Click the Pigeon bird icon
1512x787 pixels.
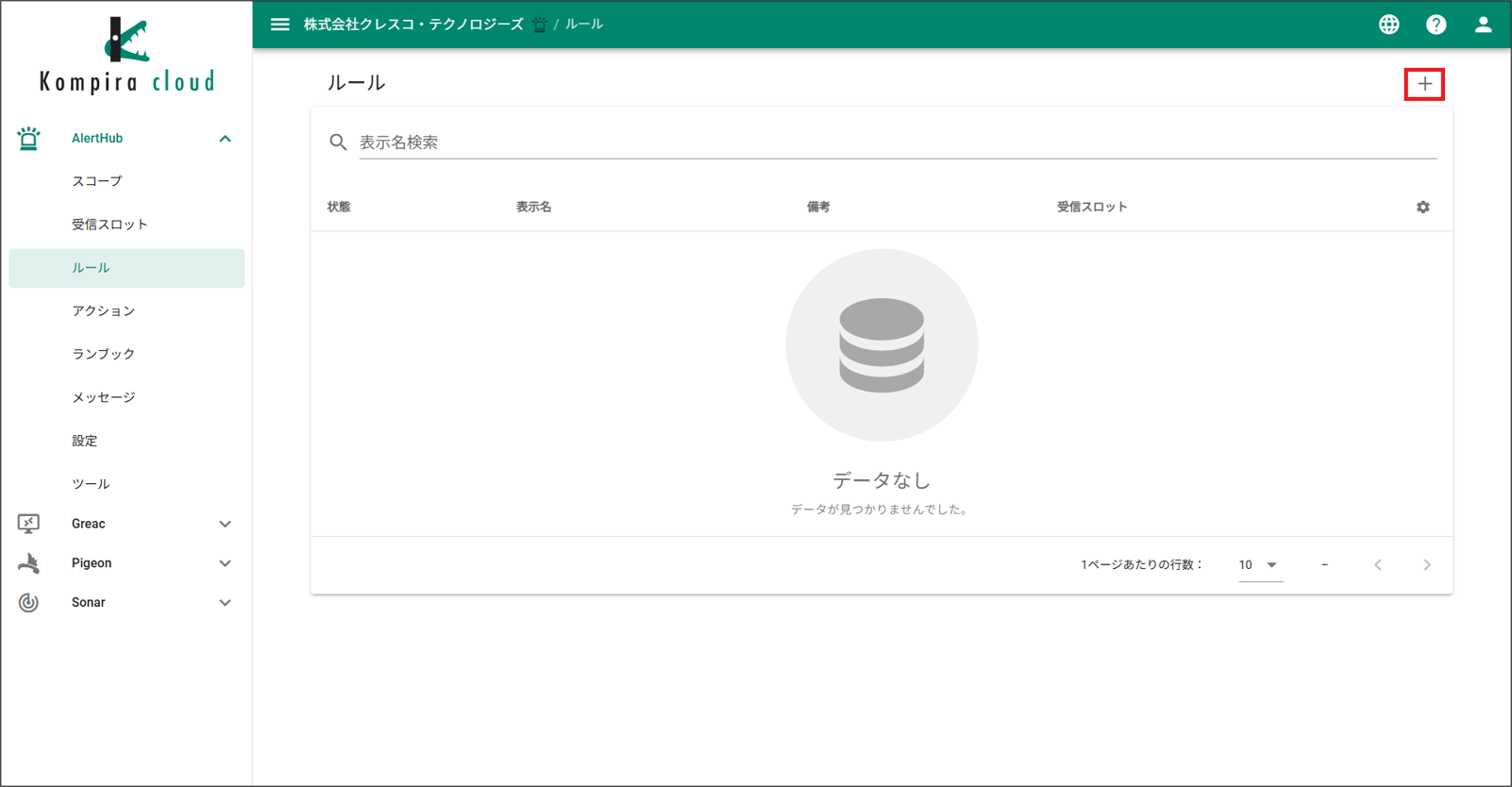[x=28, y=563]
